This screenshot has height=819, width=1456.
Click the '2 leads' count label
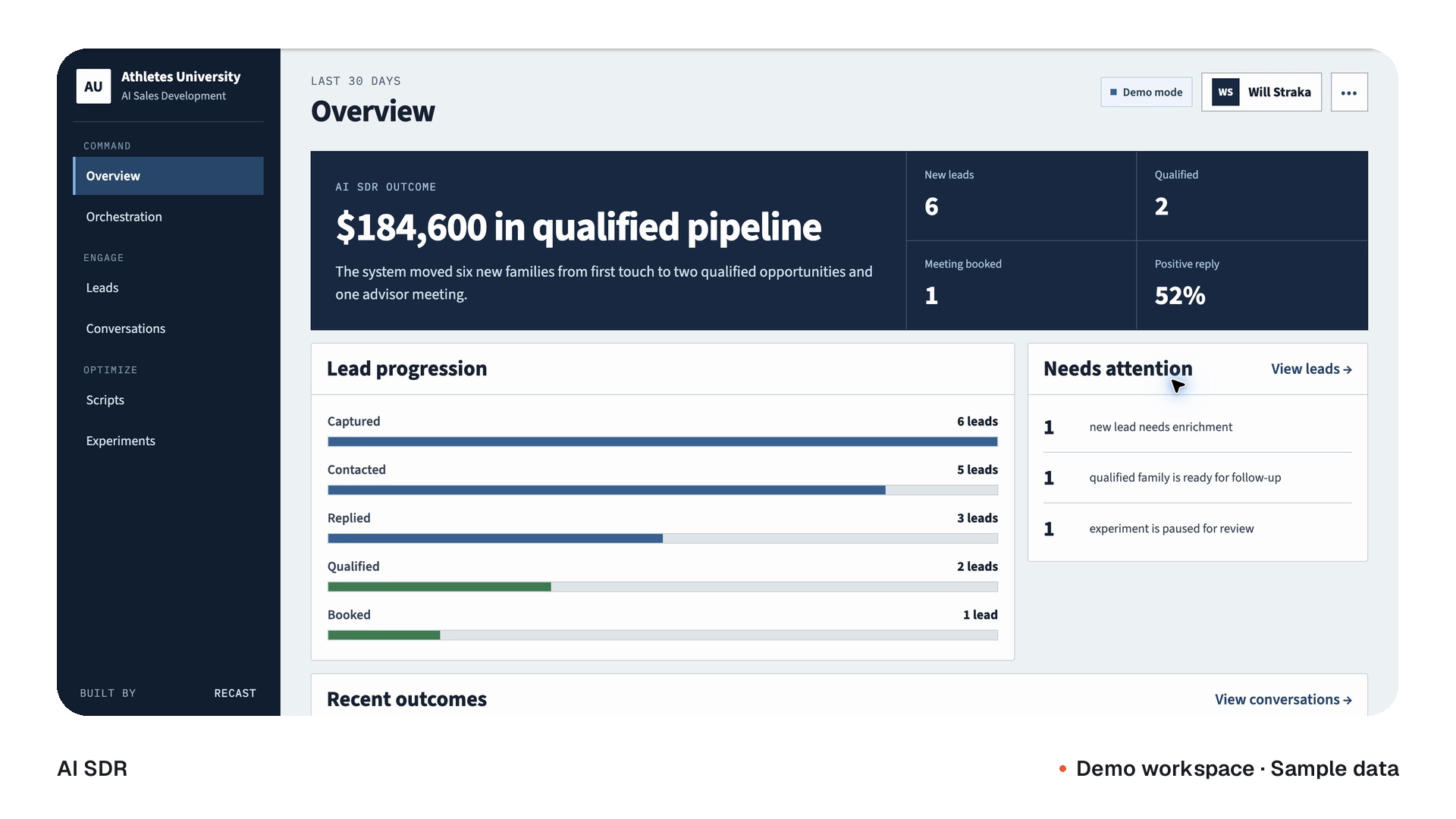point(977,567)
